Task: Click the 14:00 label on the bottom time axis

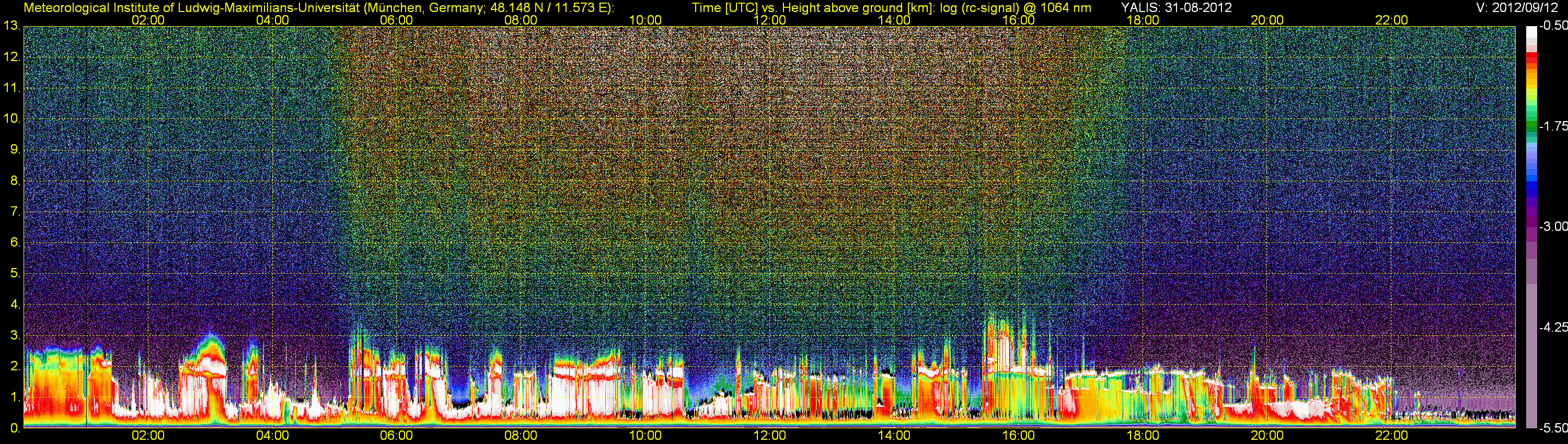Action: pyautogui.click(x=894, y=436)
